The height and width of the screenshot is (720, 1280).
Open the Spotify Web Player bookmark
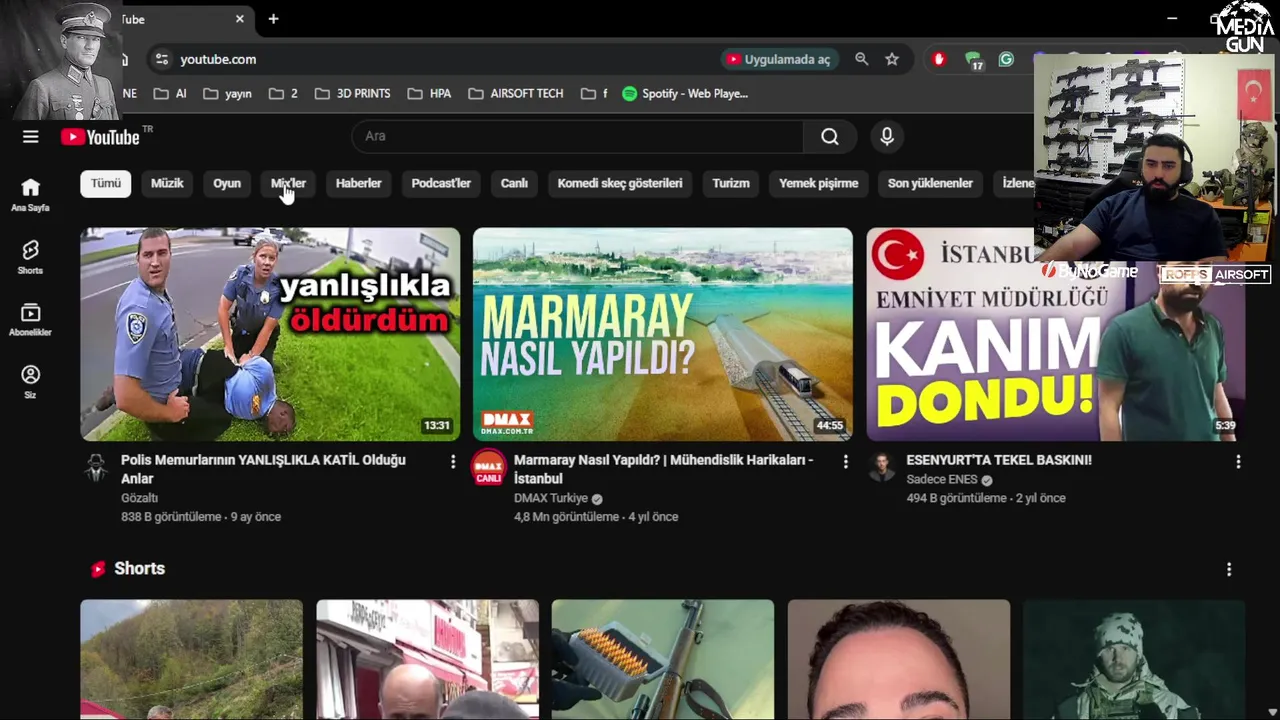click(x=685, y=93)
